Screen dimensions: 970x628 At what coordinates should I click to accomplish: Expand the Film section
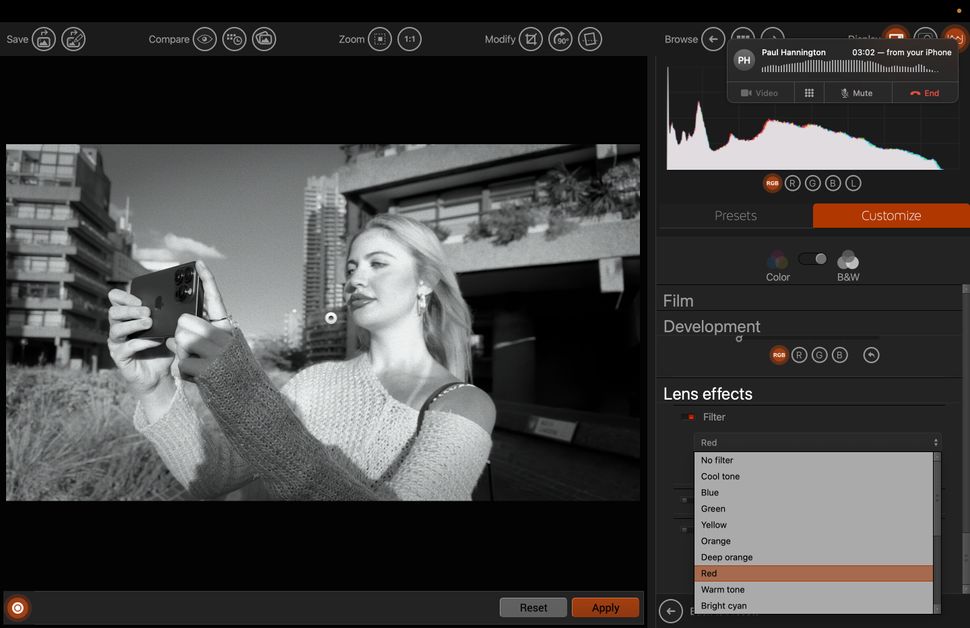tap(678, 301)
